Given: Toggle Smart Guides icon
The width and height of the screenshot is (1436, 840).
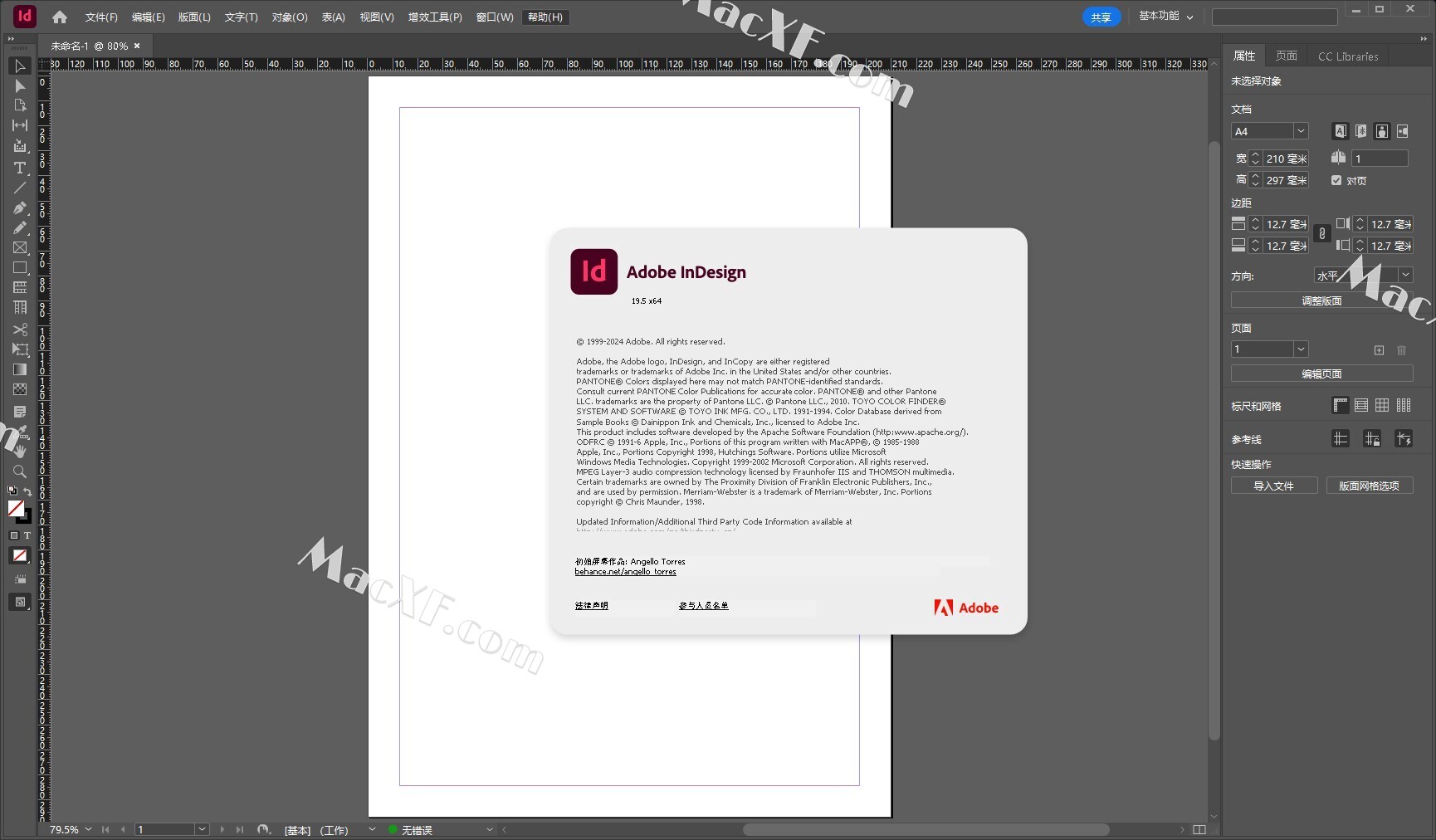Looking at the screenshot, I should (x=1404, y=439).
